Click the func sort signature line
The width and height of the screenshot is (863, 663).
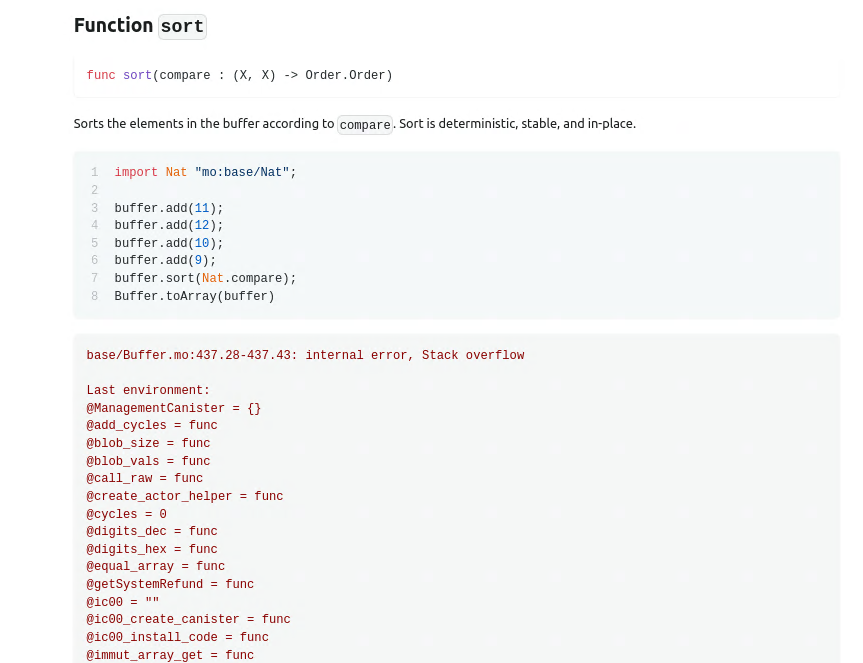pyautogui.click(x=239, y=75)
